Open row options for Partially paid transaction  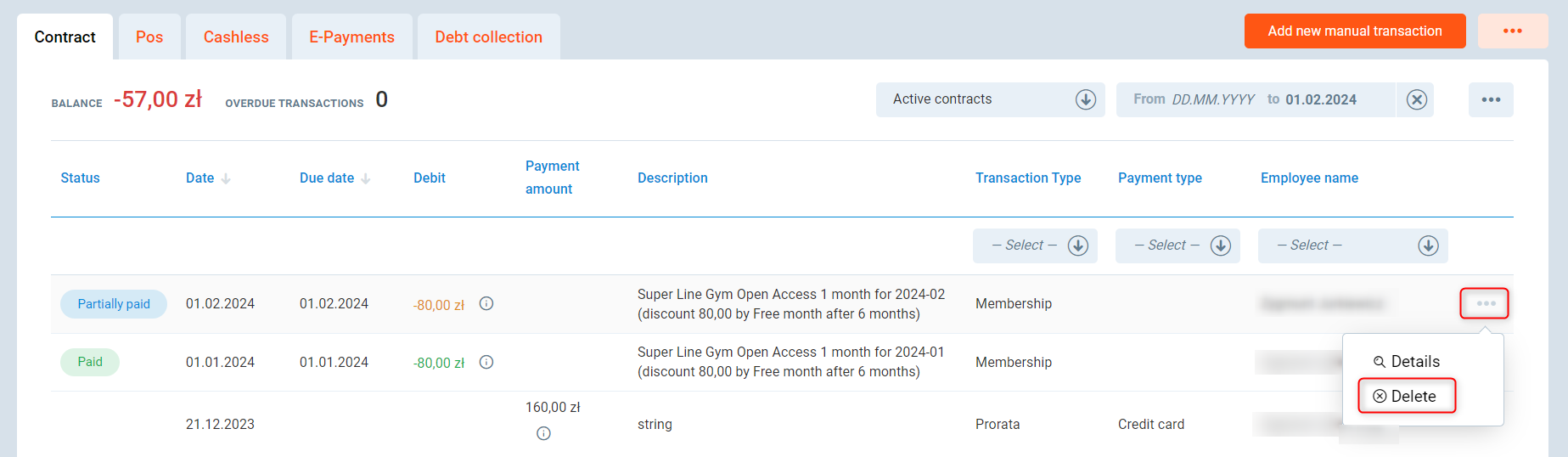1485,303
